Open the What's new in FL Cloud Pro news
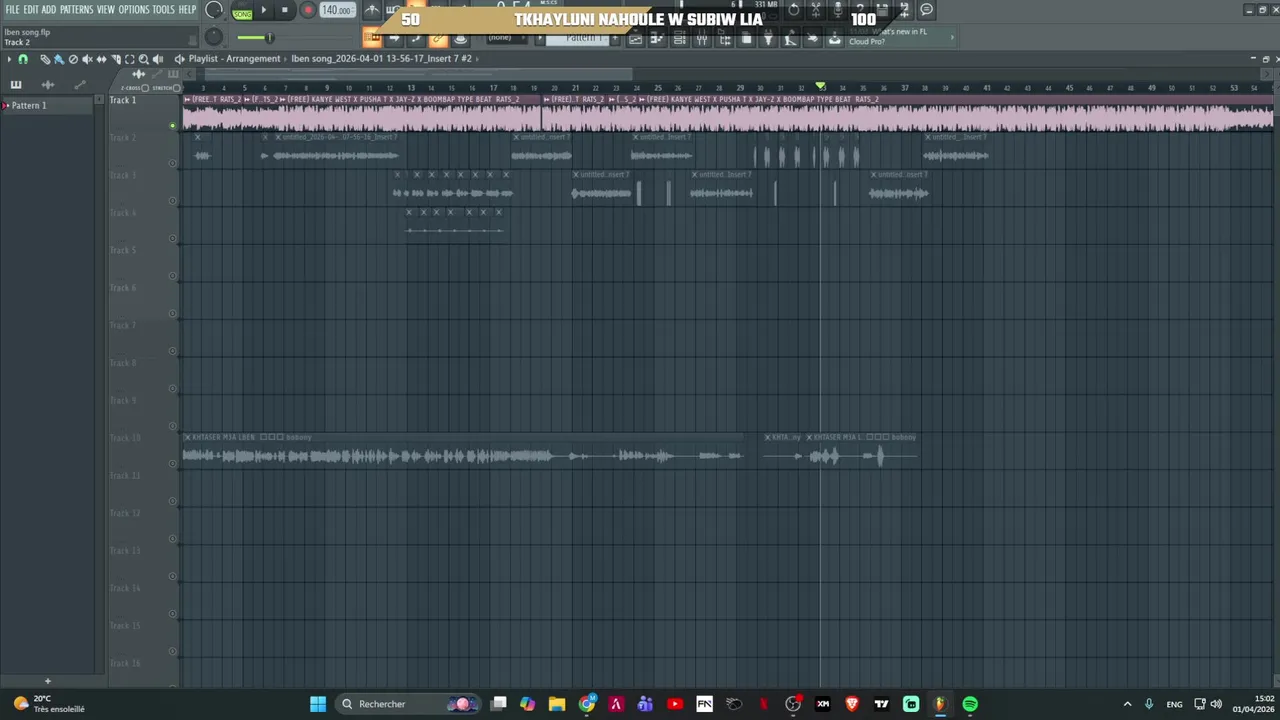Viewport: 1280px width, 720px height. (x=900, y=37)
